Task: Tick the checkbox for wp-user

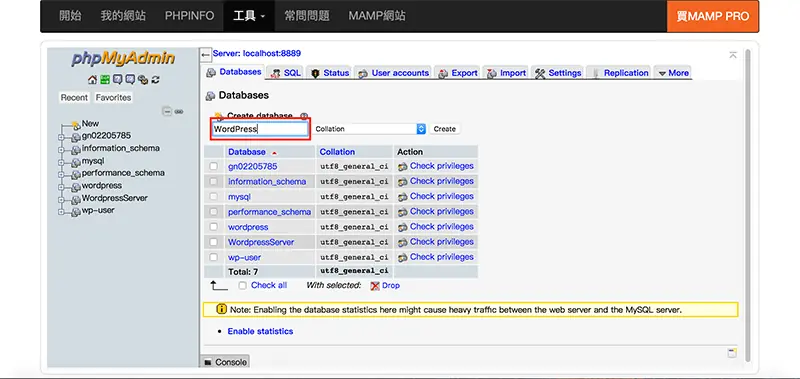Action: tap(213, 257)
